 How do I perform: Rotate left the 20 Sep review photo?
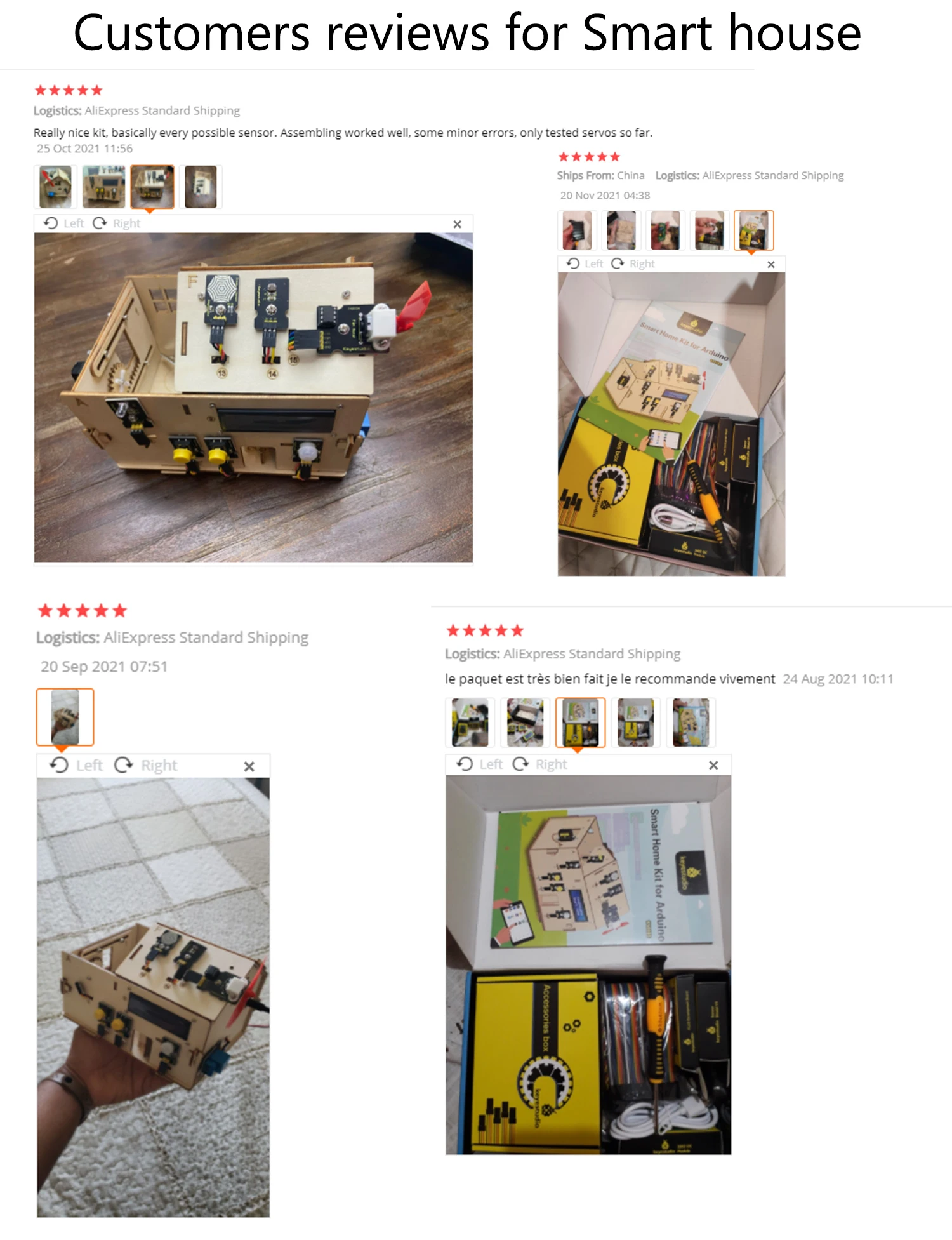pyautogui.click(x=76, y=765)
